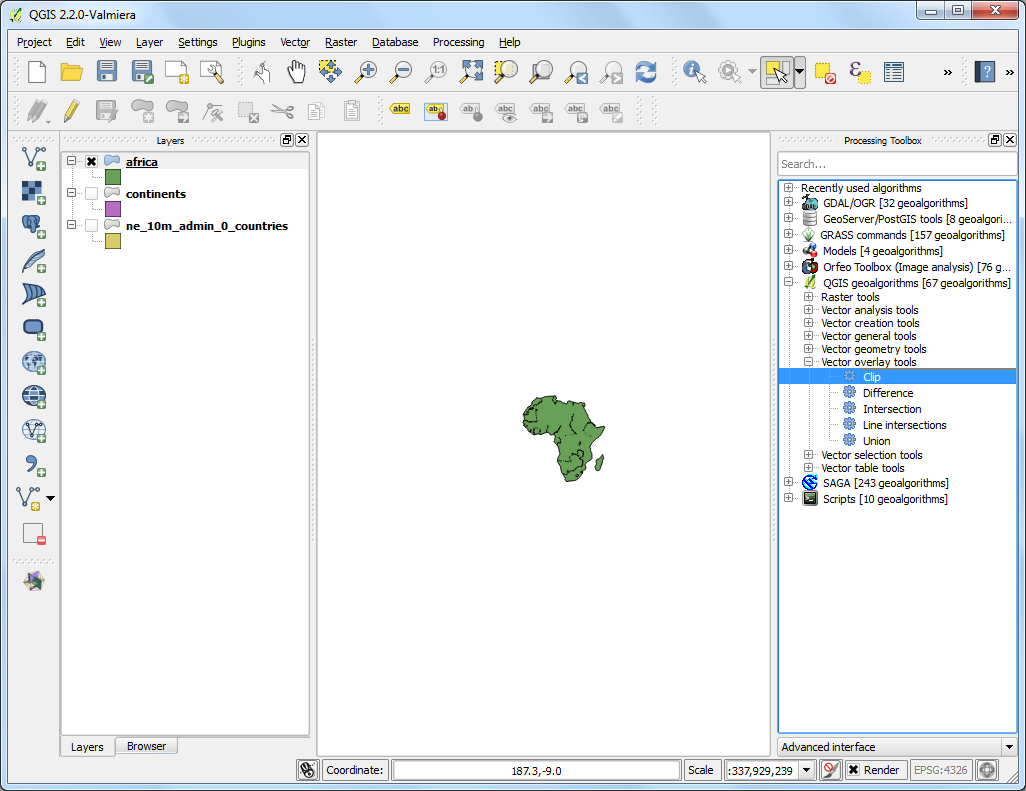Open the yellow abc labeling tool
Viewport: 1026px width, 791px height.
tap(400, 109)
